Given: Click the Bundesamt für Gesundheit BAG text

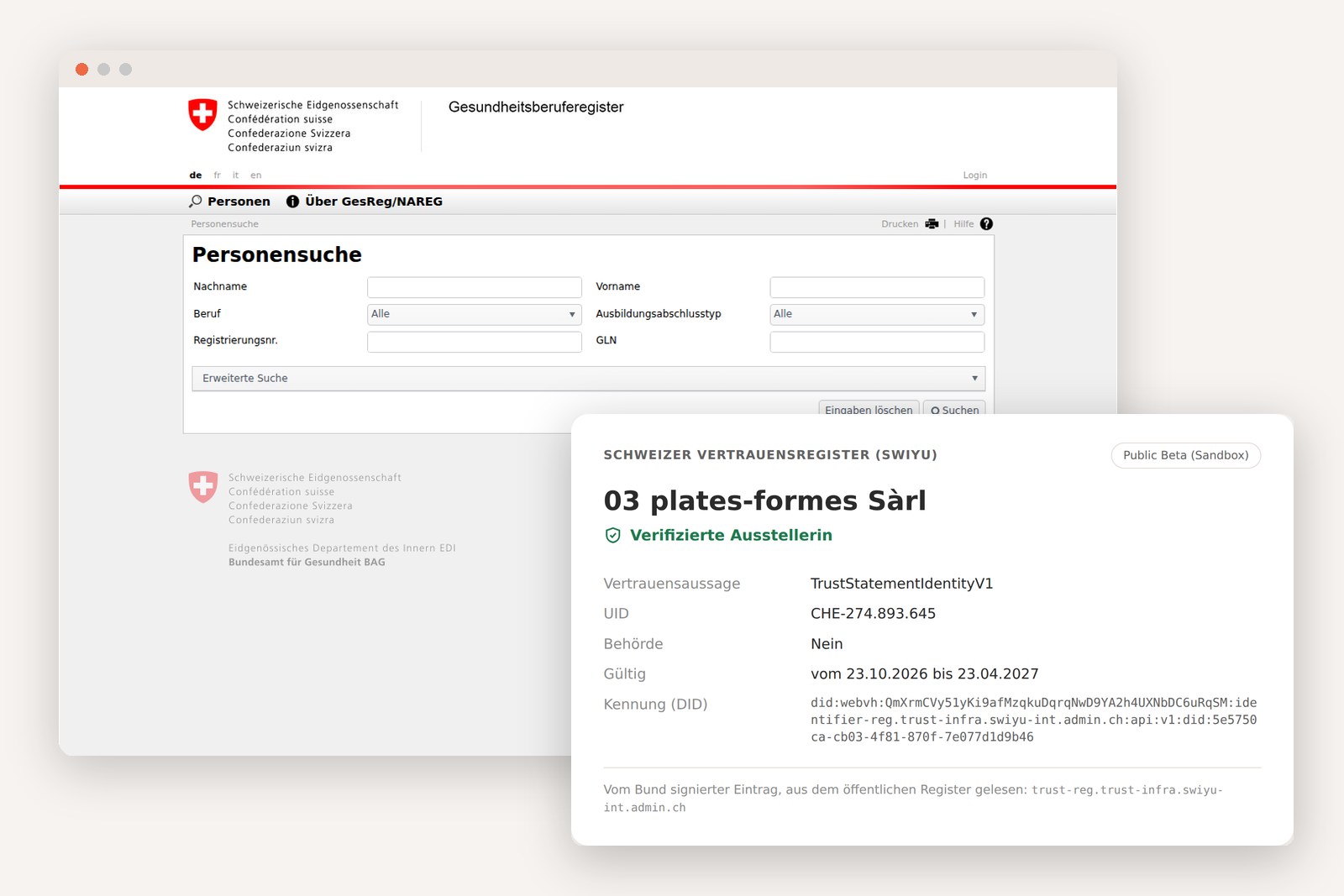Looking at the screenshot, I should pos(307,563).
